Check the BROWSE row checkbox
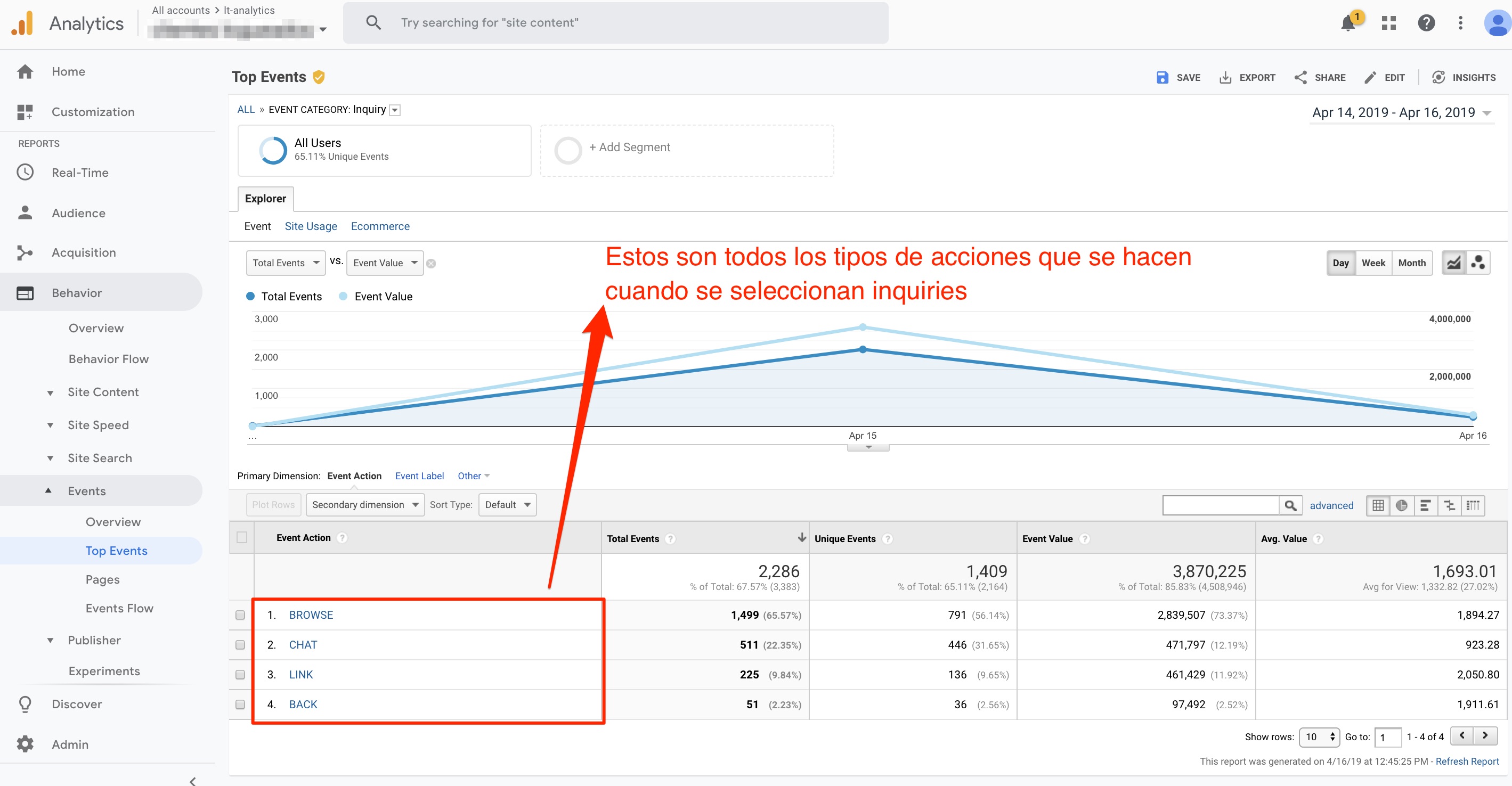 click(240, 615)
